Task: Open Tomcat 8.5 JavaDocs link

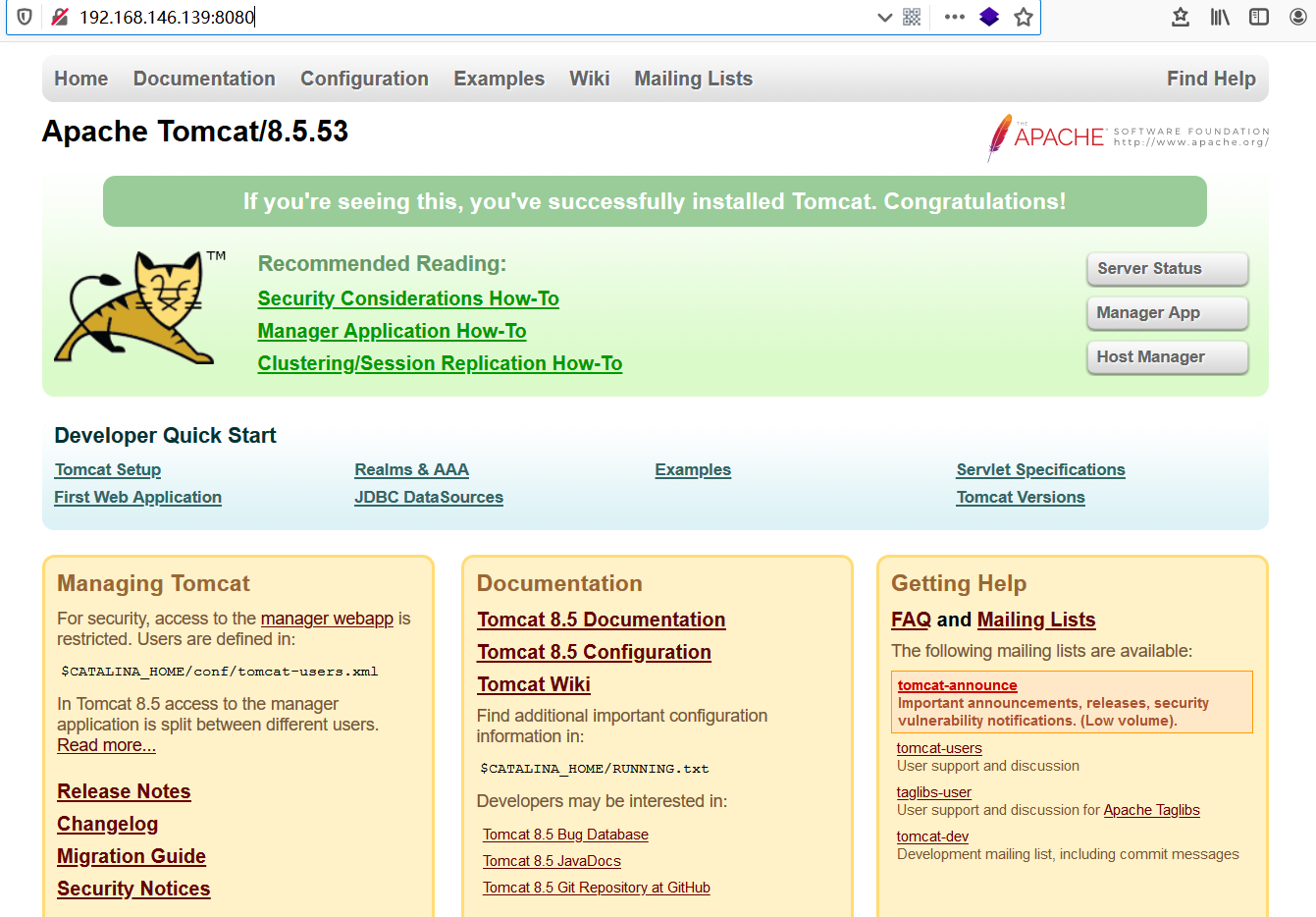Action: click(x=552, y=861)
